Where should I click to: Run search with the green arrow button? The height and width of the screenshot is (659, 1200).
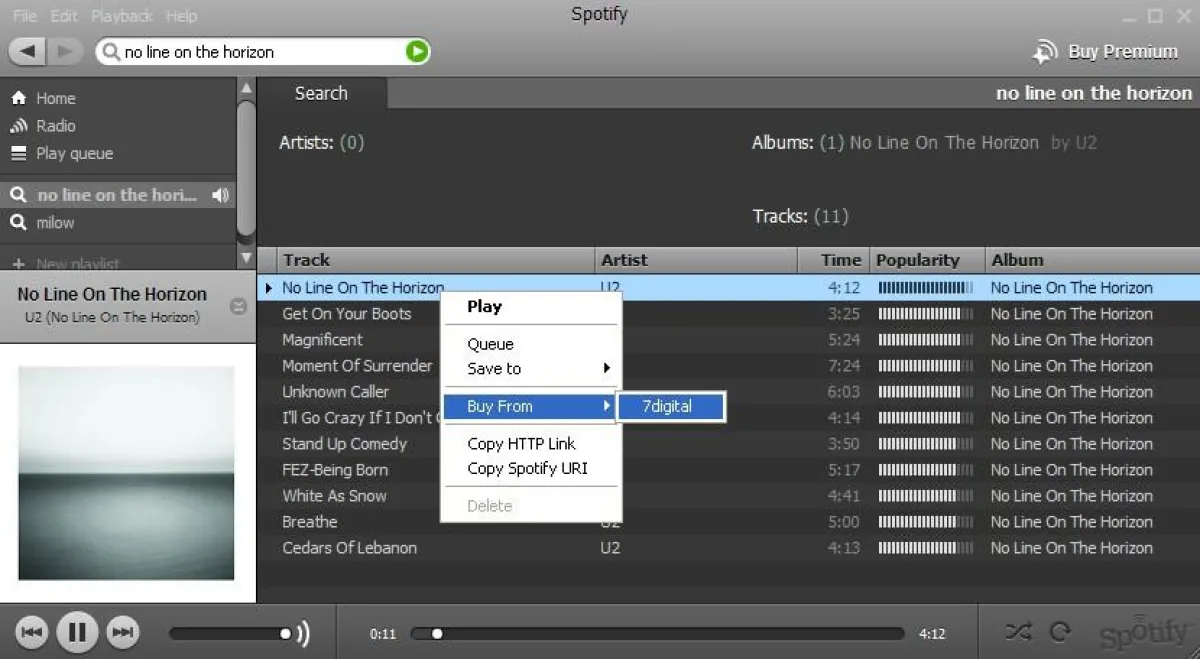(417, 52)
